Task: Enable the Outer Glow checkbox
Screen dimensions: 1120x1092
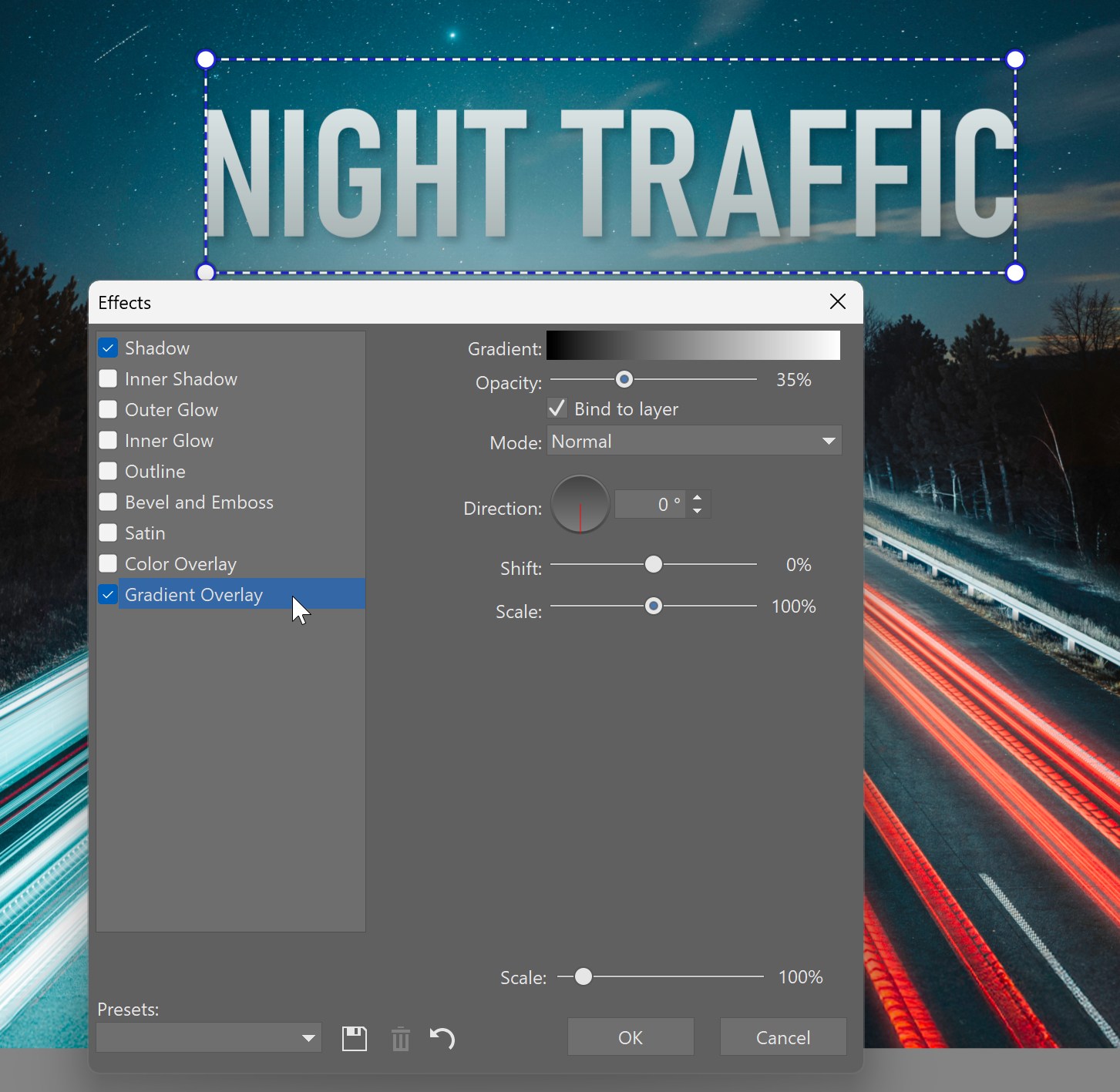Action: [x=108, y=410]
